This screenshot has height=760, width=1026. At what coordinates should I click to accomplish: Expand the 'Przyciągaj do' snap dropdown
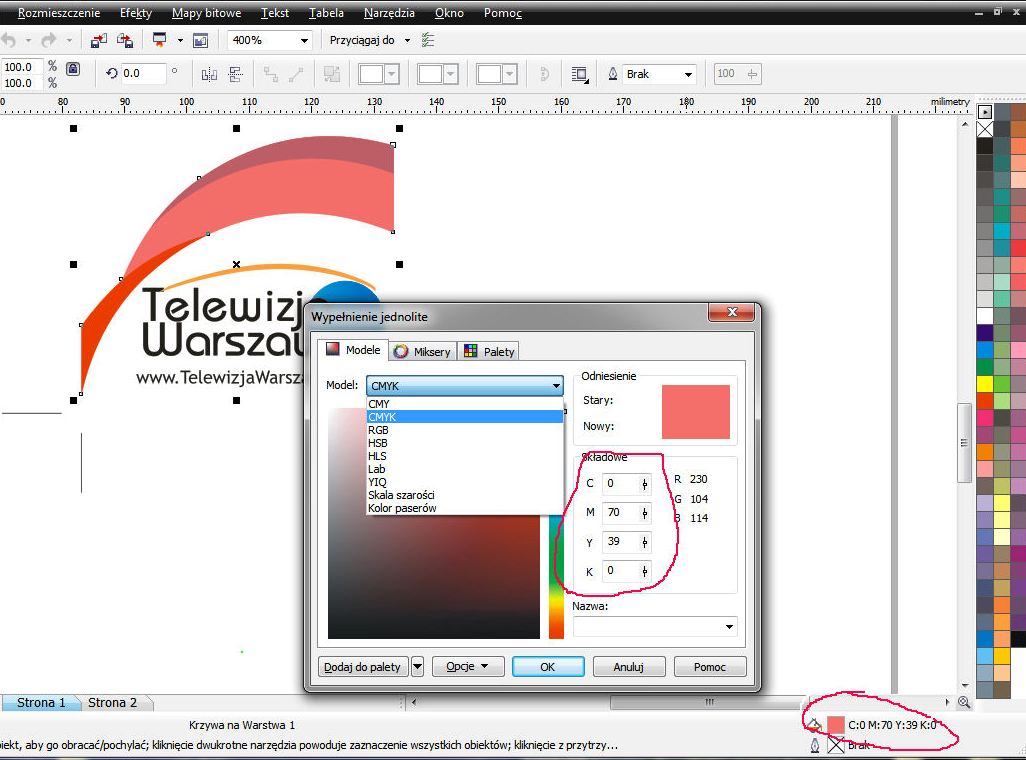[x=407, y=41]
